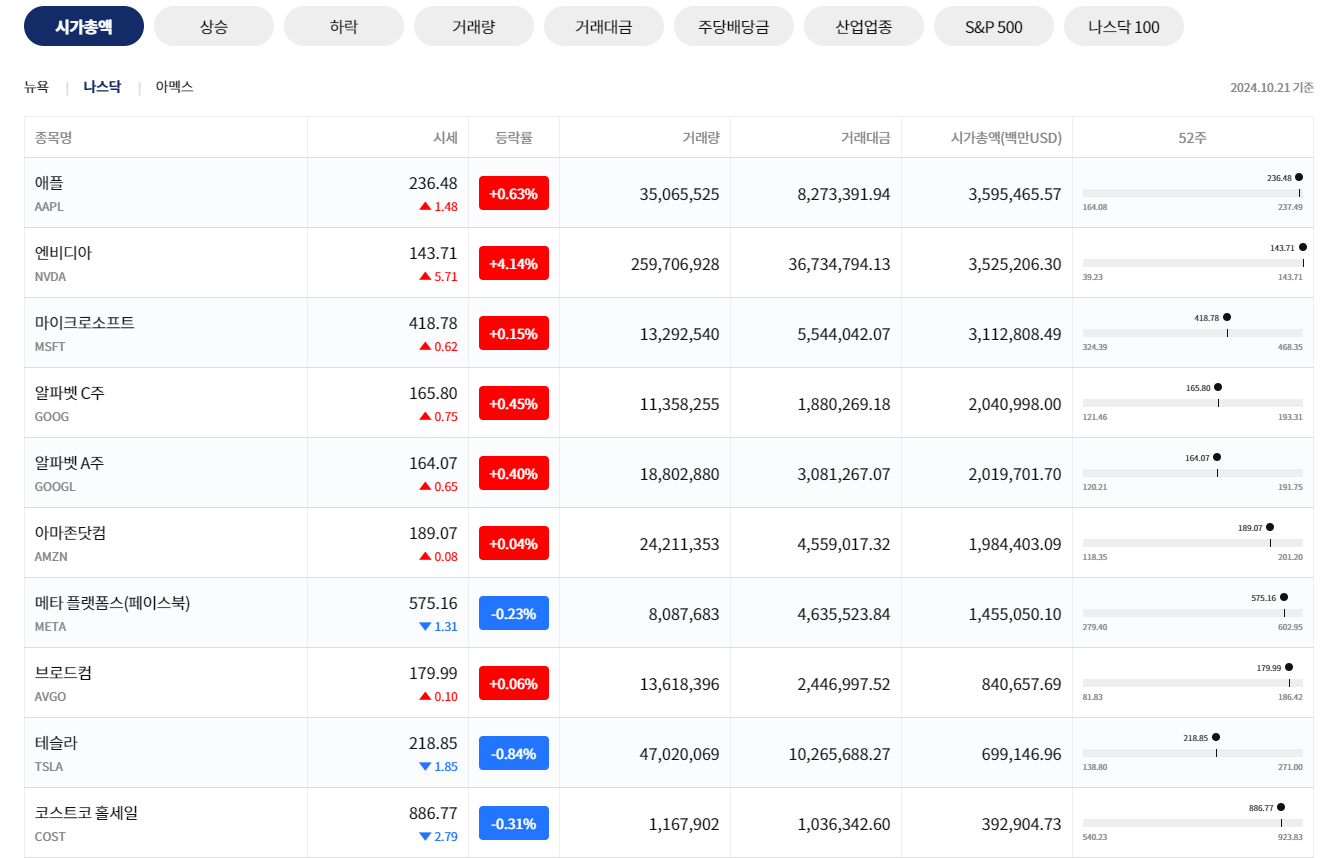The height and width of the screenshot is (858, 1340).
Task: Open the 마이크로소프트 stock page
Action: pyautogui.click(x=85, y=323)
